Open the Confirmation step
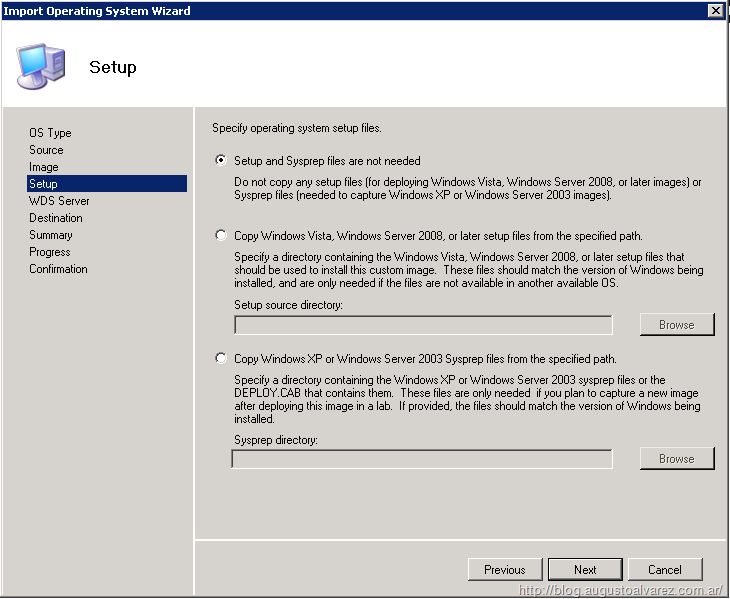Image resolution: width=730 pixels, height=599 pixels. coord(58,269)
